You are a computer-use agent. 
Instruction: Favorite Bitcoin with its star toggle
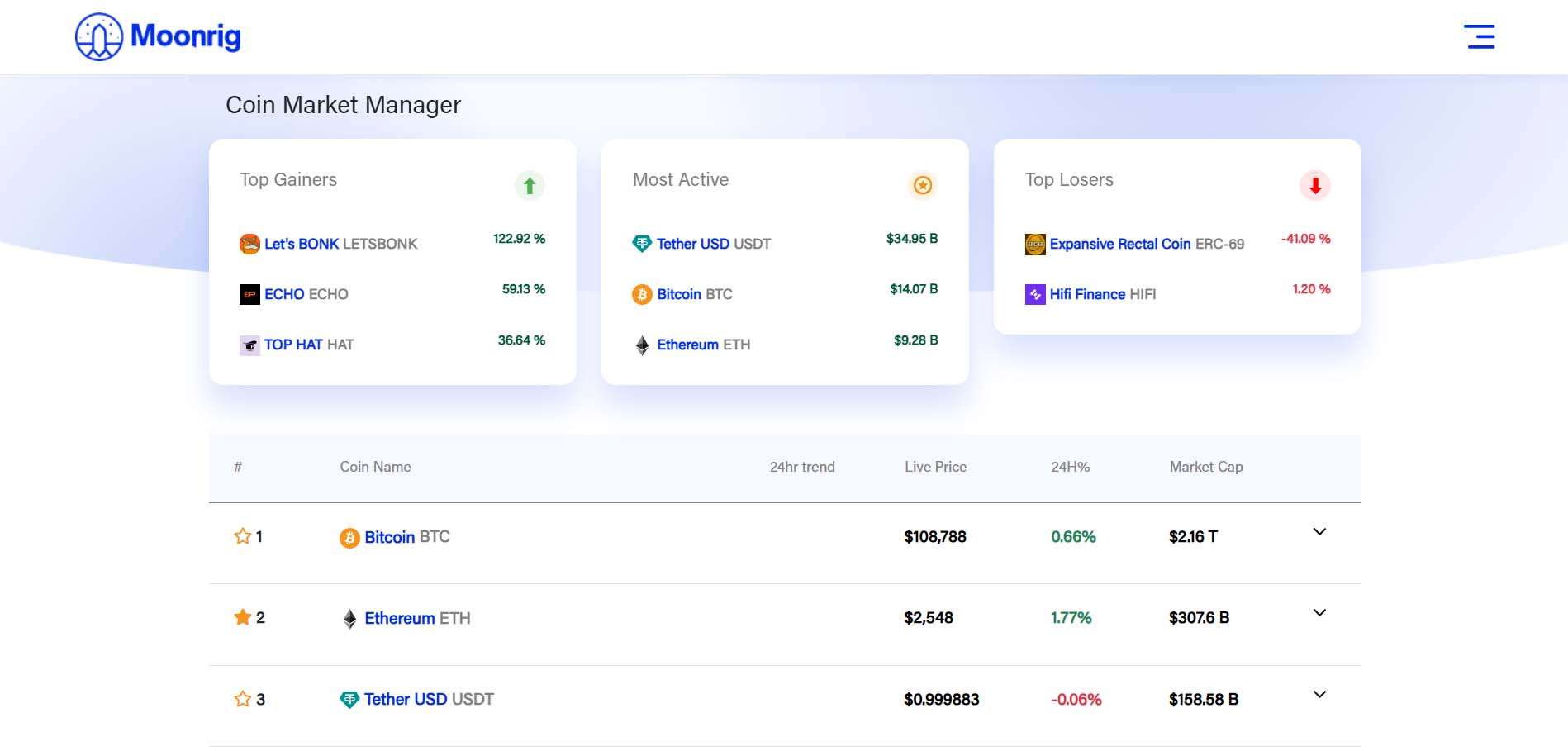pyautogui.click(x=242, y=536)
